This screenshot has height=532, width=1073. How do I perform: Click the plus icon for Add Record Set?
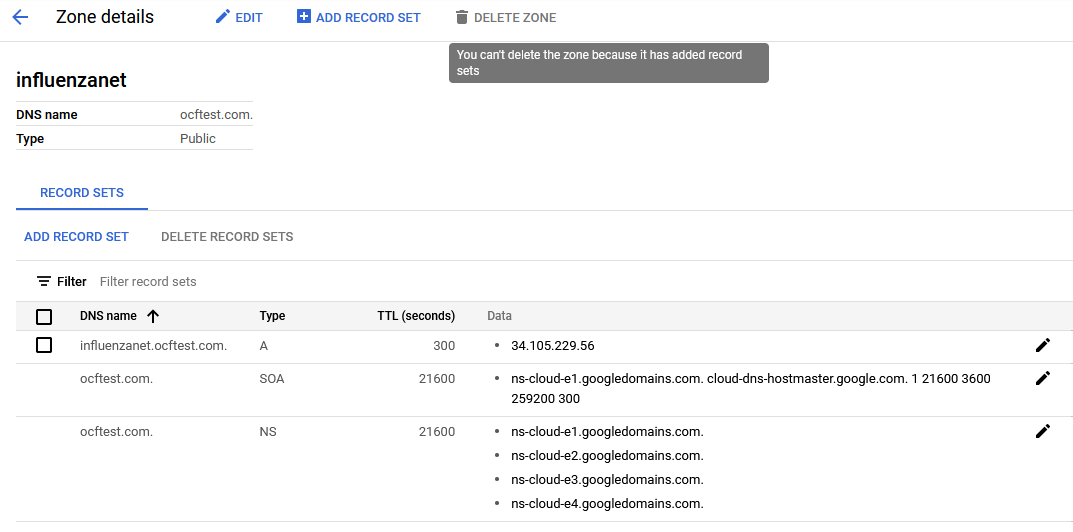(x=304, y=17)
